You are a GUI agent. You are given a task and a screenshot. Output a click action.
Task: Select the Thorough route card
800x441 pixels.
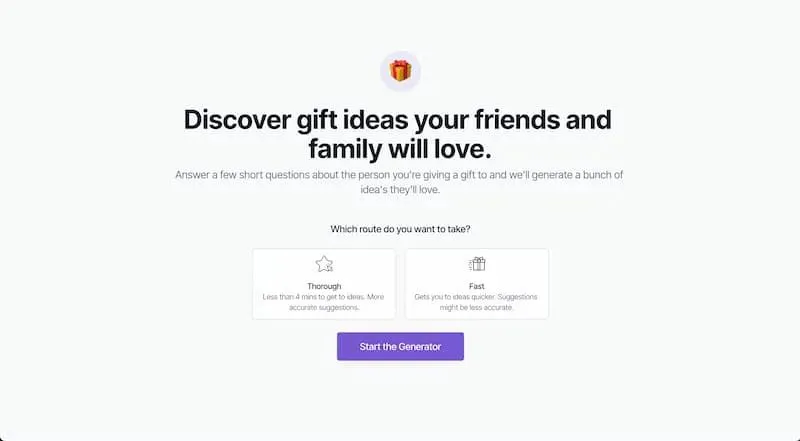point(324,284)
